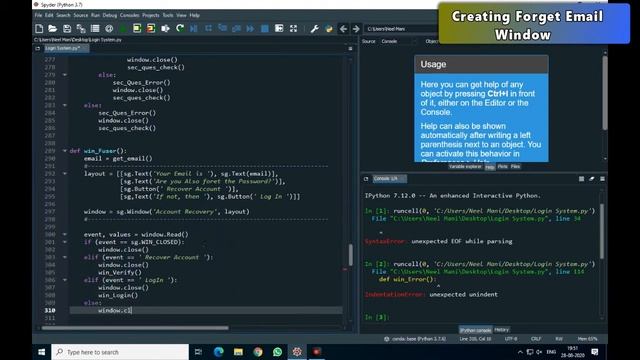This screenshot has width=640, height=360.
Task: Open the editor pane options menu
Action: point(350,49)
